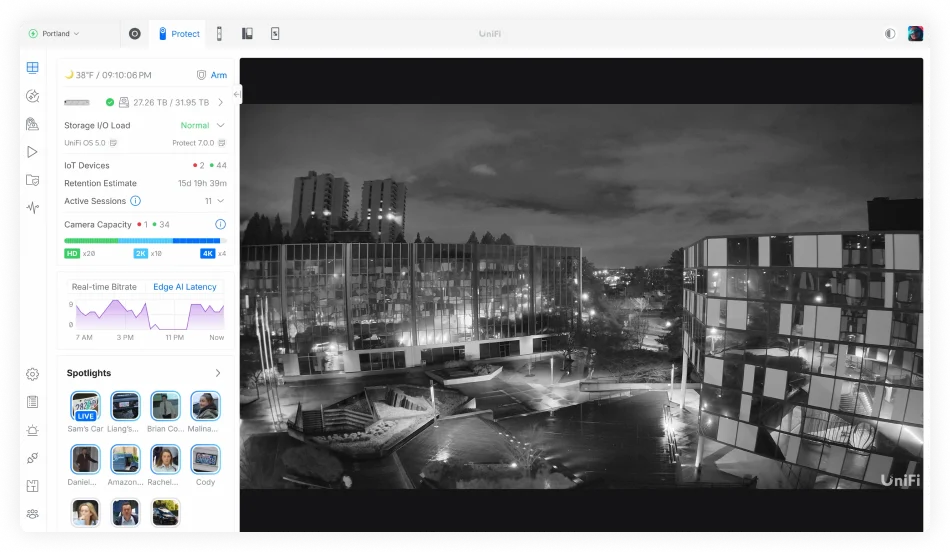The image size is (950, 552).
Task: Open the Portland site selector dropdown
Action: (54, 34)
